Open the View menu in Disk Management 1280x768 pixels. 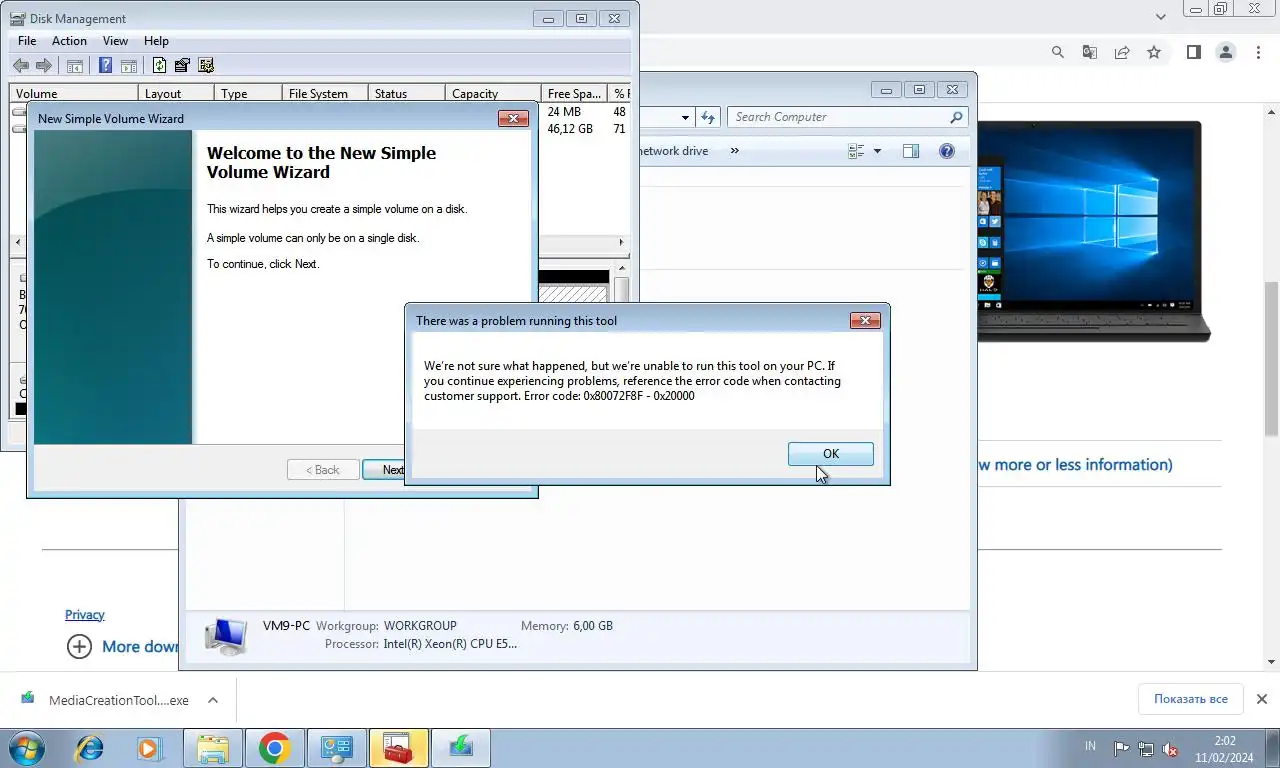click(x=115, y=41)
